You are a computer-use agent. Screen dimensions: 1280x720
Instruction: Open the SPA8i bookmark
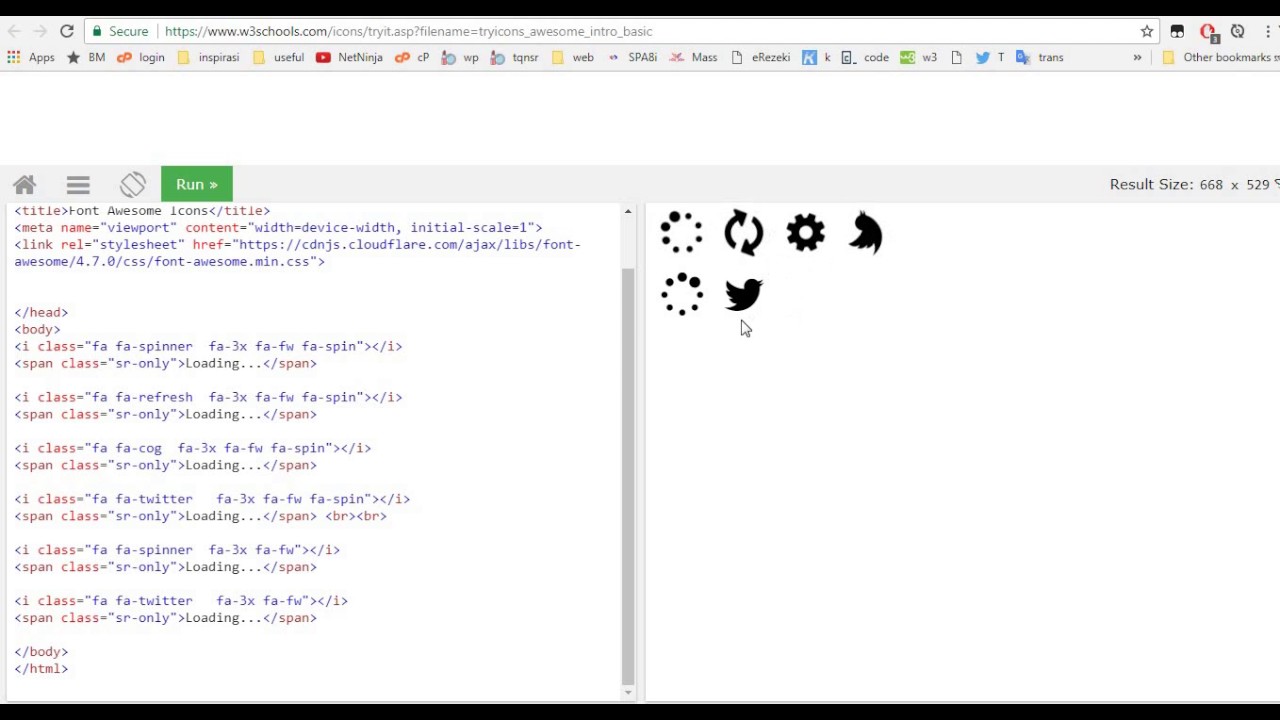pos(632,58)
